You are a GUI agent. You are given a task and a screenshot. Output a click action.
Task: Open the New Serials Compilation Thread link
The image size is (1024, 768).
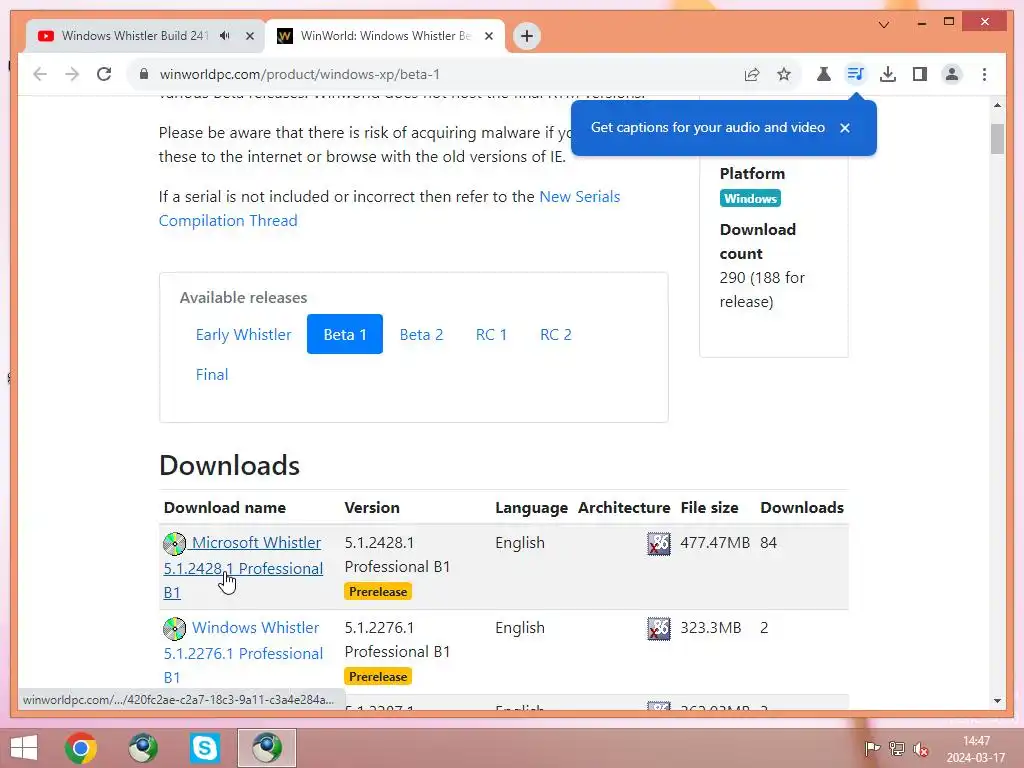pos(389,208)
